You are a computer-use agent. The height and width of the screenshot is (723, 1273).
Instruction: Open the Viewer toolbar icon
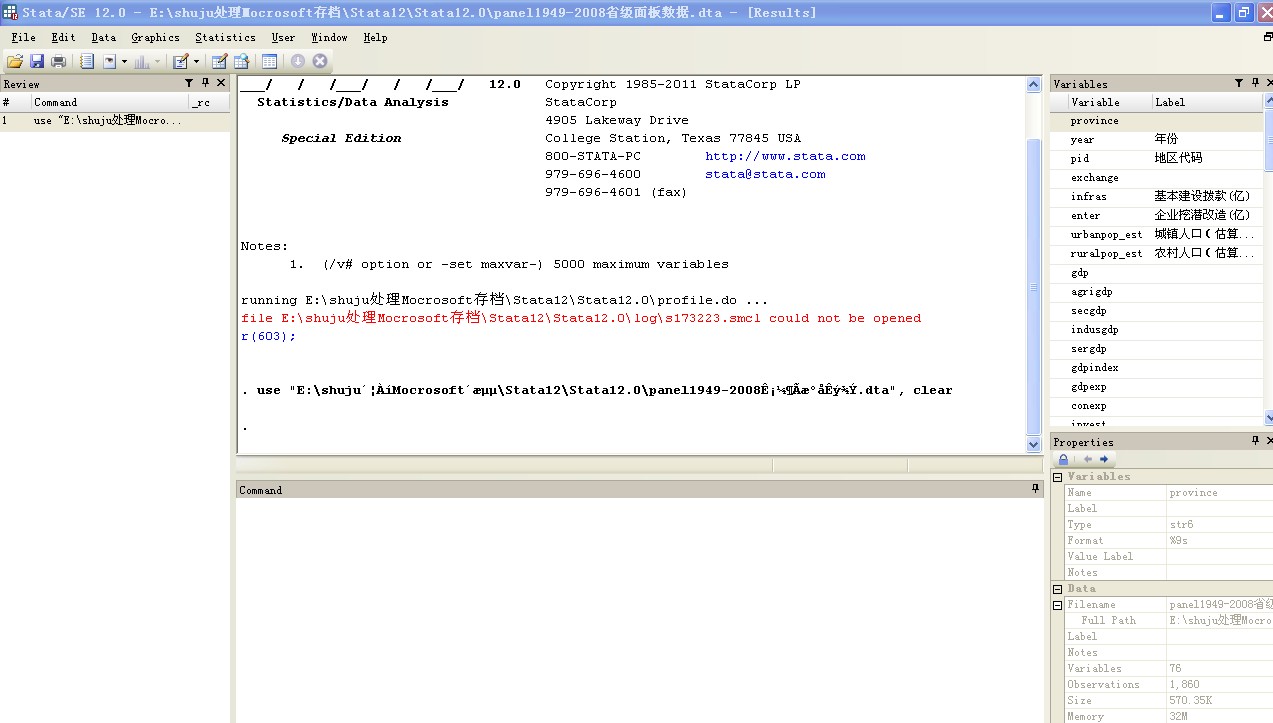[109, 61]
